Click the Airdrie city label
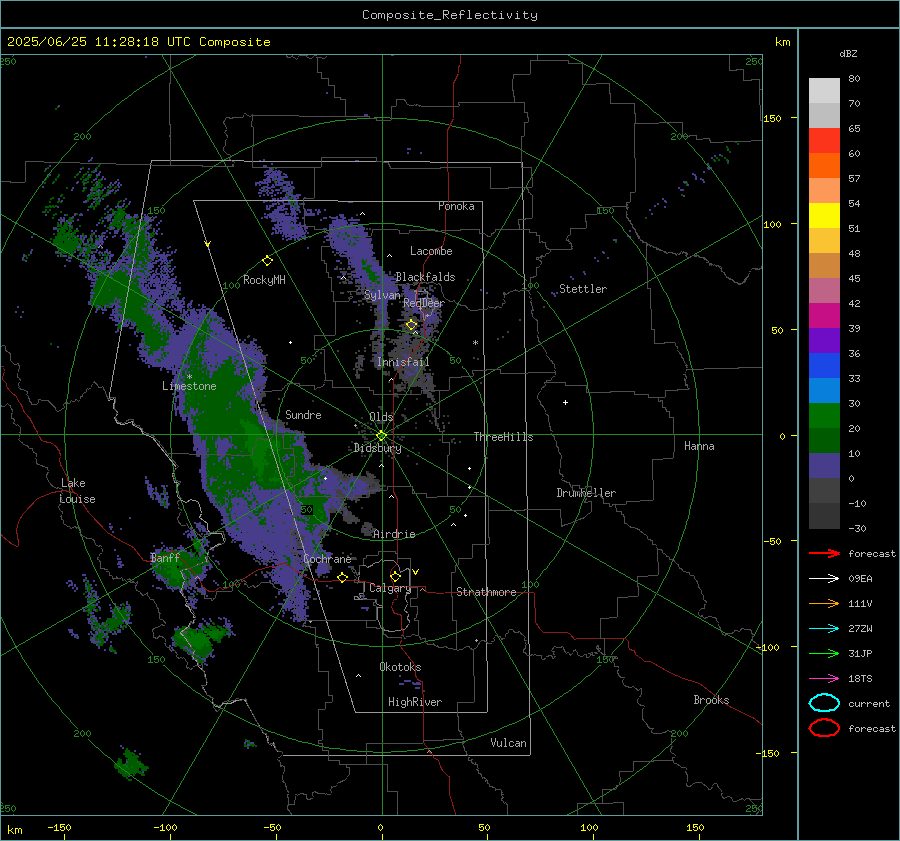900x841 pixels. tap(394, 534)
